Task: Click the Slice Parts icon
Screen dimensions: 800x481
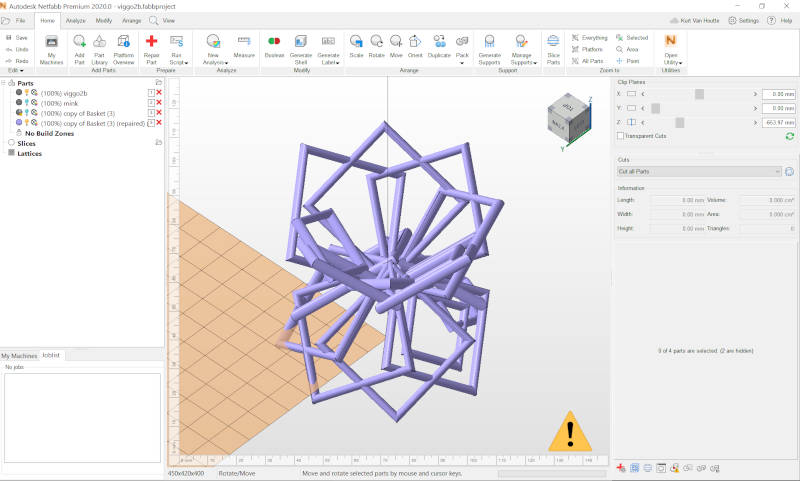Action: [x=553, y=49]
